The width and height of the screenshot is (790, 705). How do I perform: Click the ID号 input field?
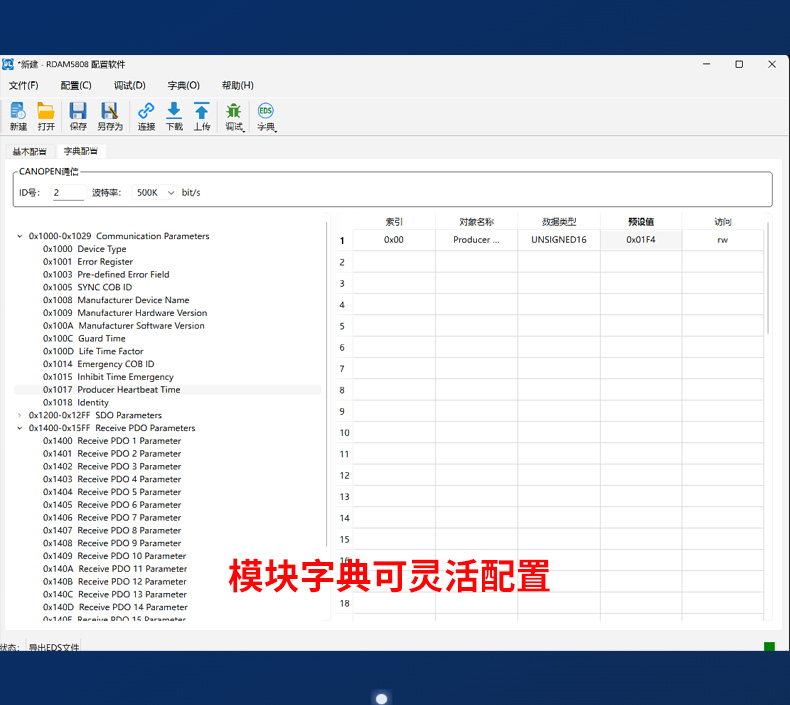pos(67,192)
